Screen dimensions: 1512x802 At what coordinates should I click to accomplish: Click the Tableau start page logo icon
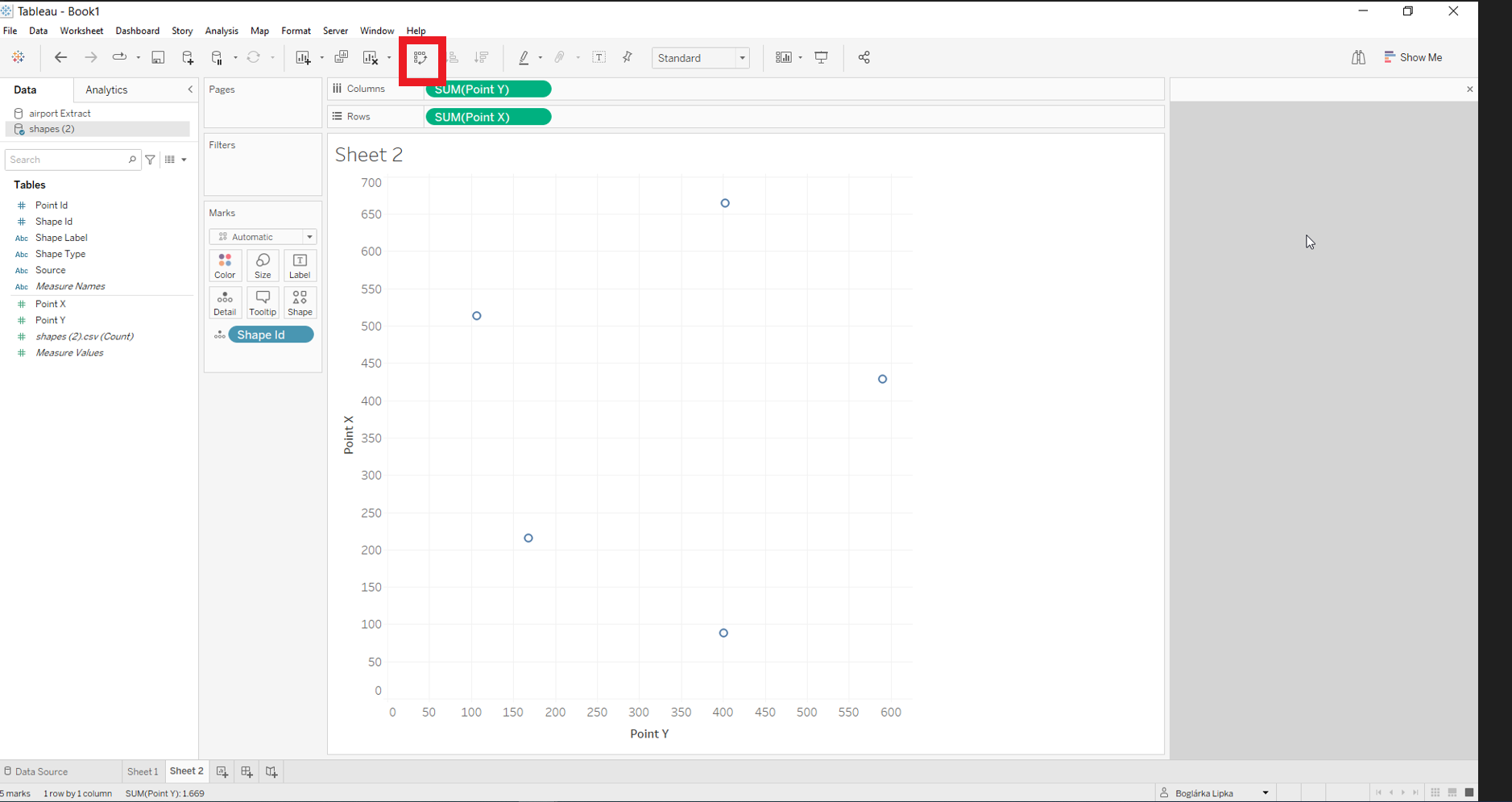18,57
